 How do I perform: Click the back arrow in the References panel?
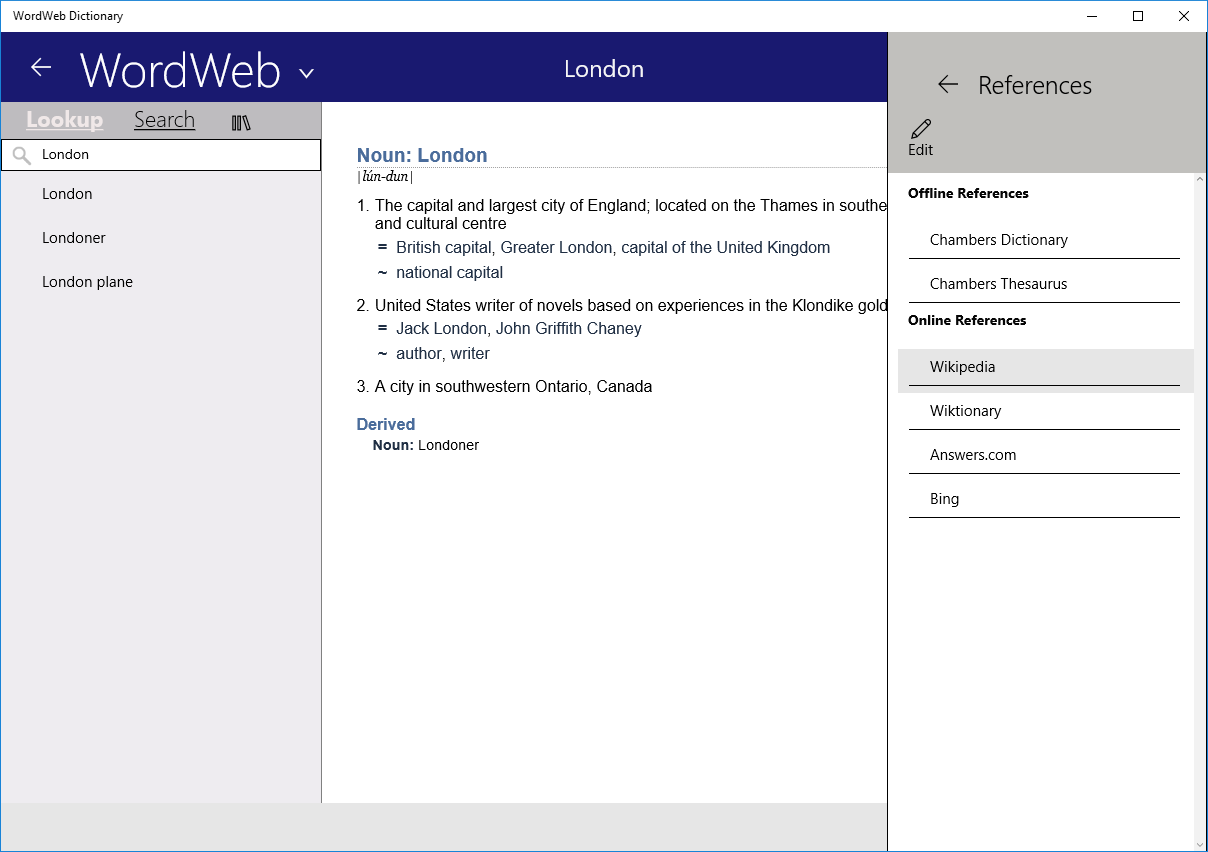947,85
